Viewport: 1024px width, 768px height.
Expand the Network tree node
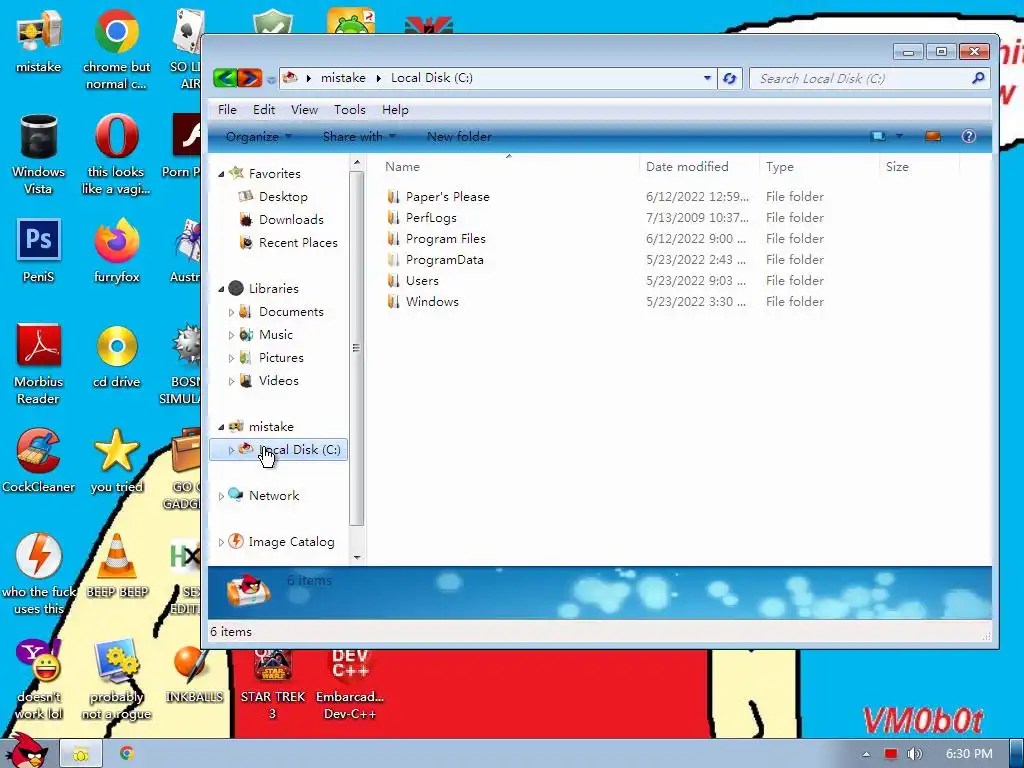(x=221, y=496)
